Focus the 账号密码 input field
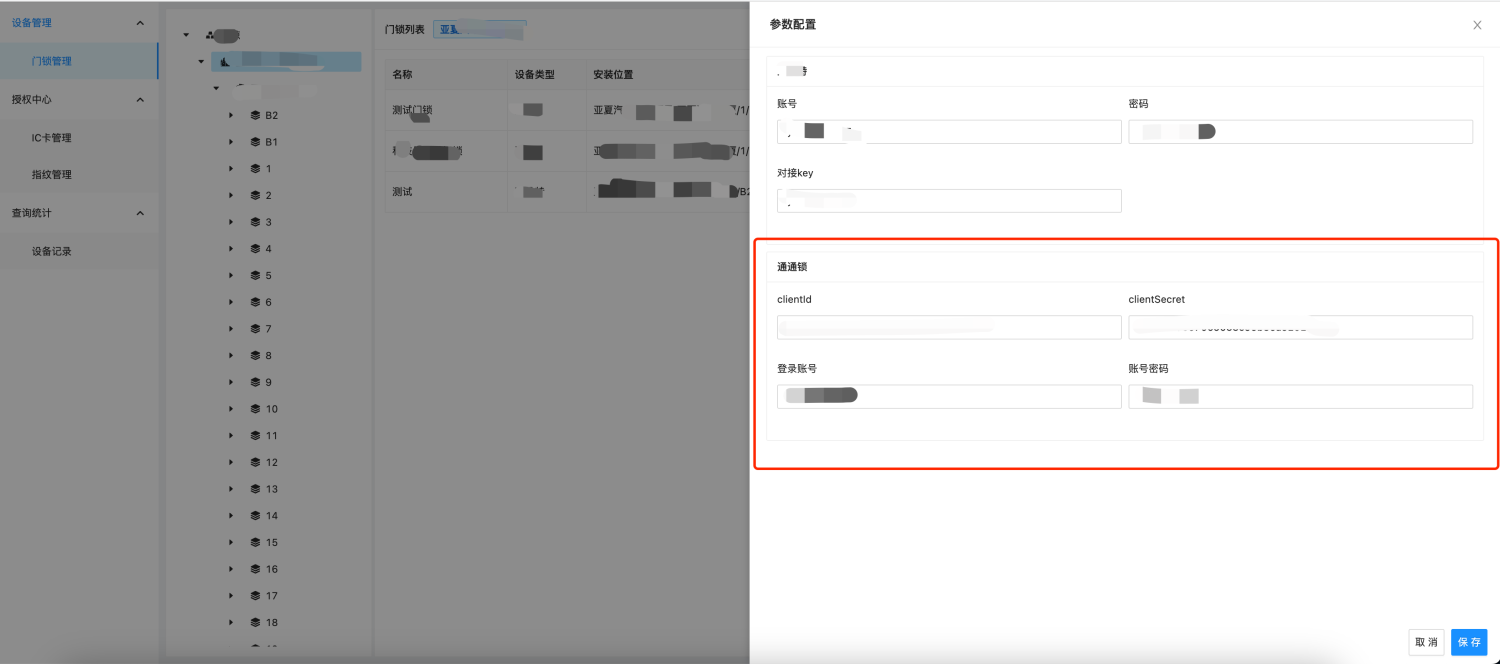 pos(1300,397)
